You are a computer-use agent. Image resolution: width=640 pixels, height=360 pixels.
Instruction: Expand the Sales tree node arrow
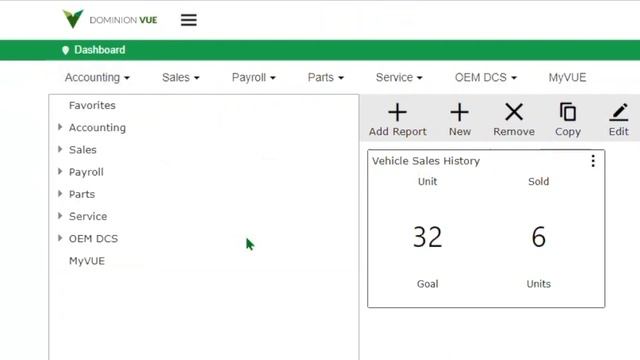tap(60, 149)
